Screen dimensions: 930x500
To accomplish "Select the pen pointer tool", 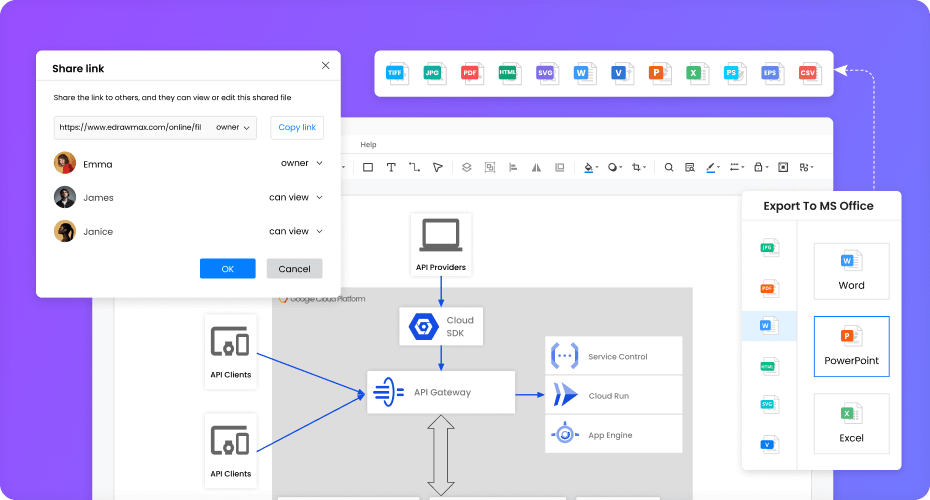I will pos(438,167).
